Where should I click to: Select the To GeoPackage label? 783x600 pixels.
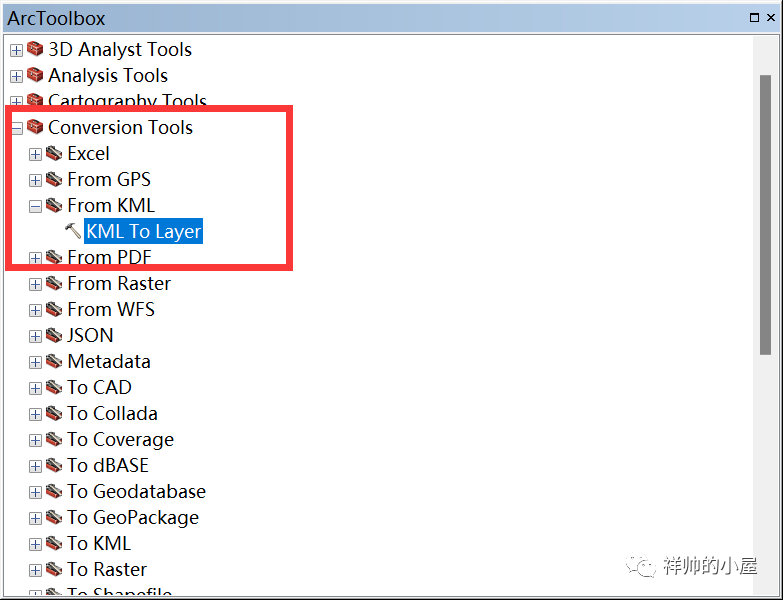coord(133,518)
